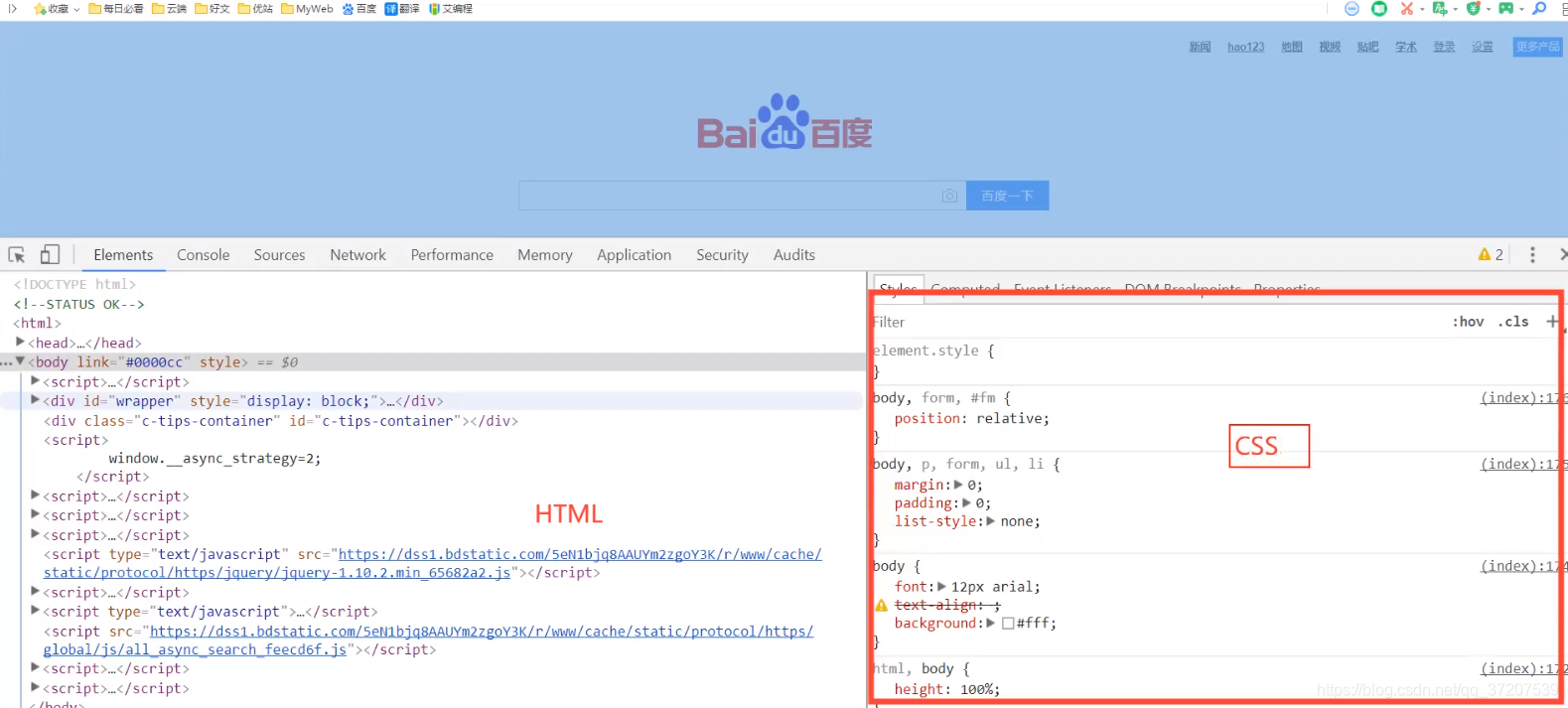Click the 更多产品 button
The width and height of the screenshot is (1568, 708).
coord(1537,47)
